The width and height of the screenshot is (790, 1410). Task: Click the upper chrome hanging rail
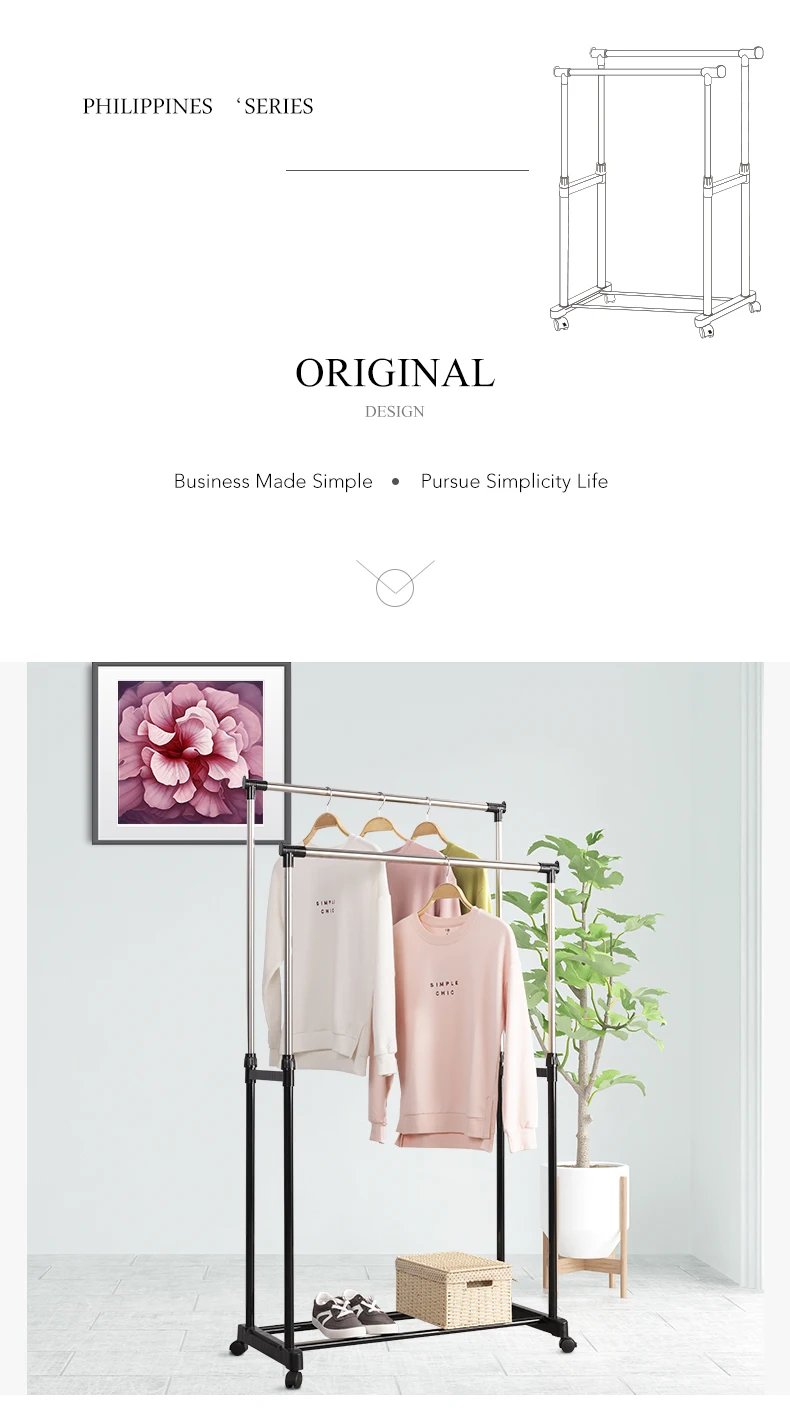(375, 795)
